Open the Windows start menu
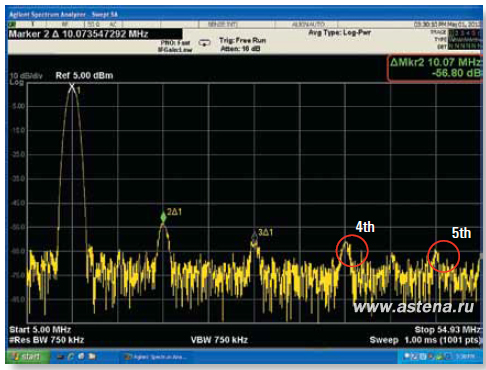 click(27, 357)
